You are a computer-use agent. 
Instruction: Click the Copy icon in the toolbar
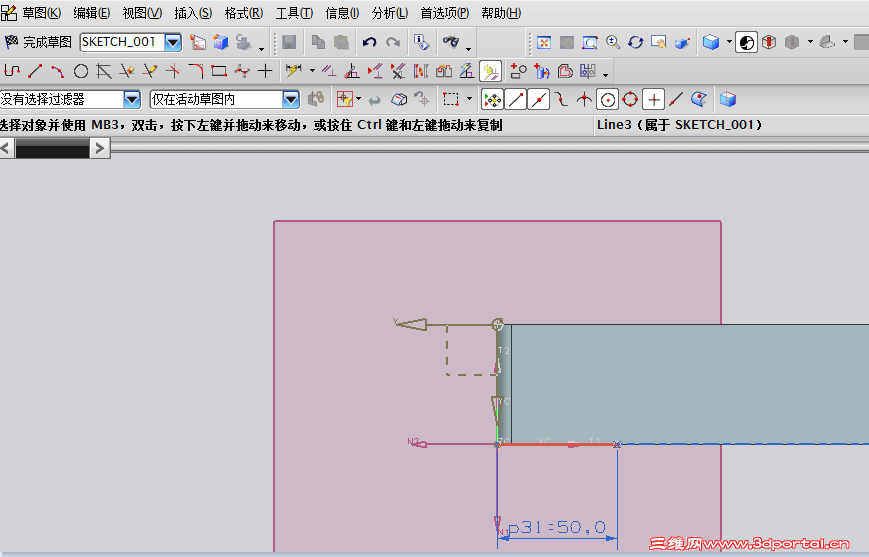(318, 42)
